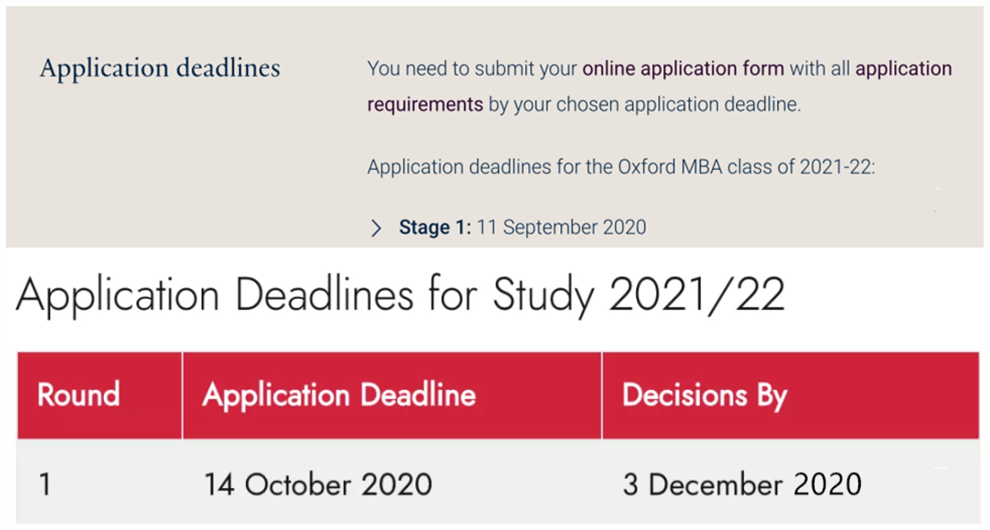Click the 2021/22 year in the large heading
The width and height of the screenshot is (990, 530).
click(x=696, y=296)
